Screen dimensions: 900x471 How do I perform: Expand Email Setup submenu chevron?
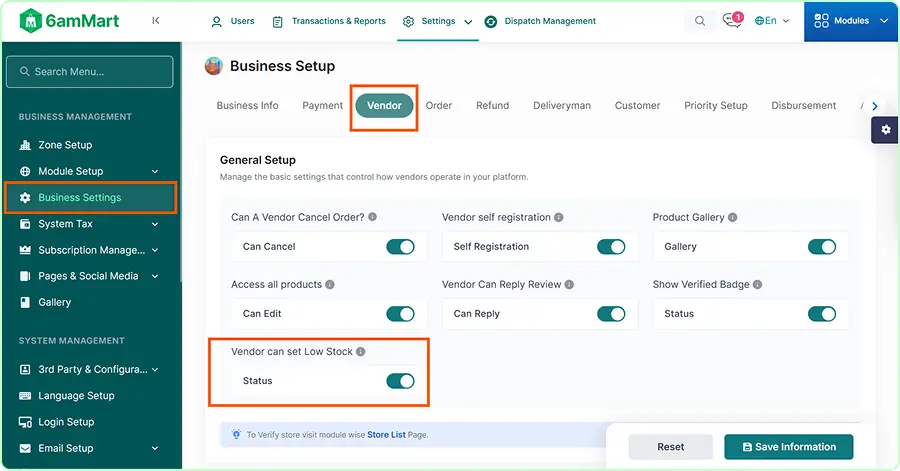(x=155, y=449)
